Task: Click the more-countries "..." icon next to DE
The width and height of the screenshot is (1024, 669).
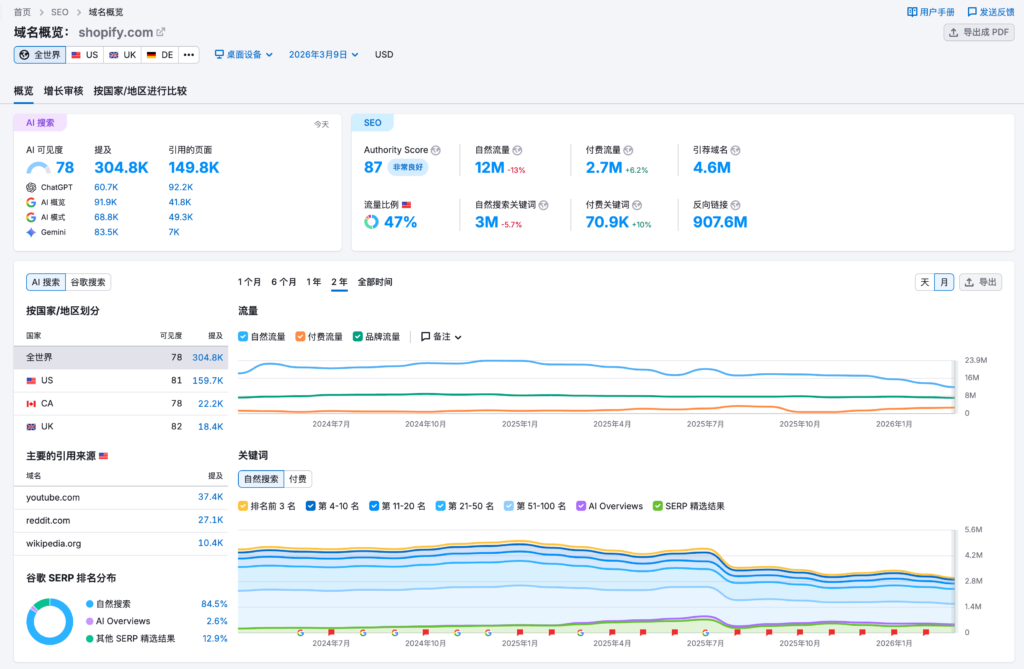Action: coord(188,53)
